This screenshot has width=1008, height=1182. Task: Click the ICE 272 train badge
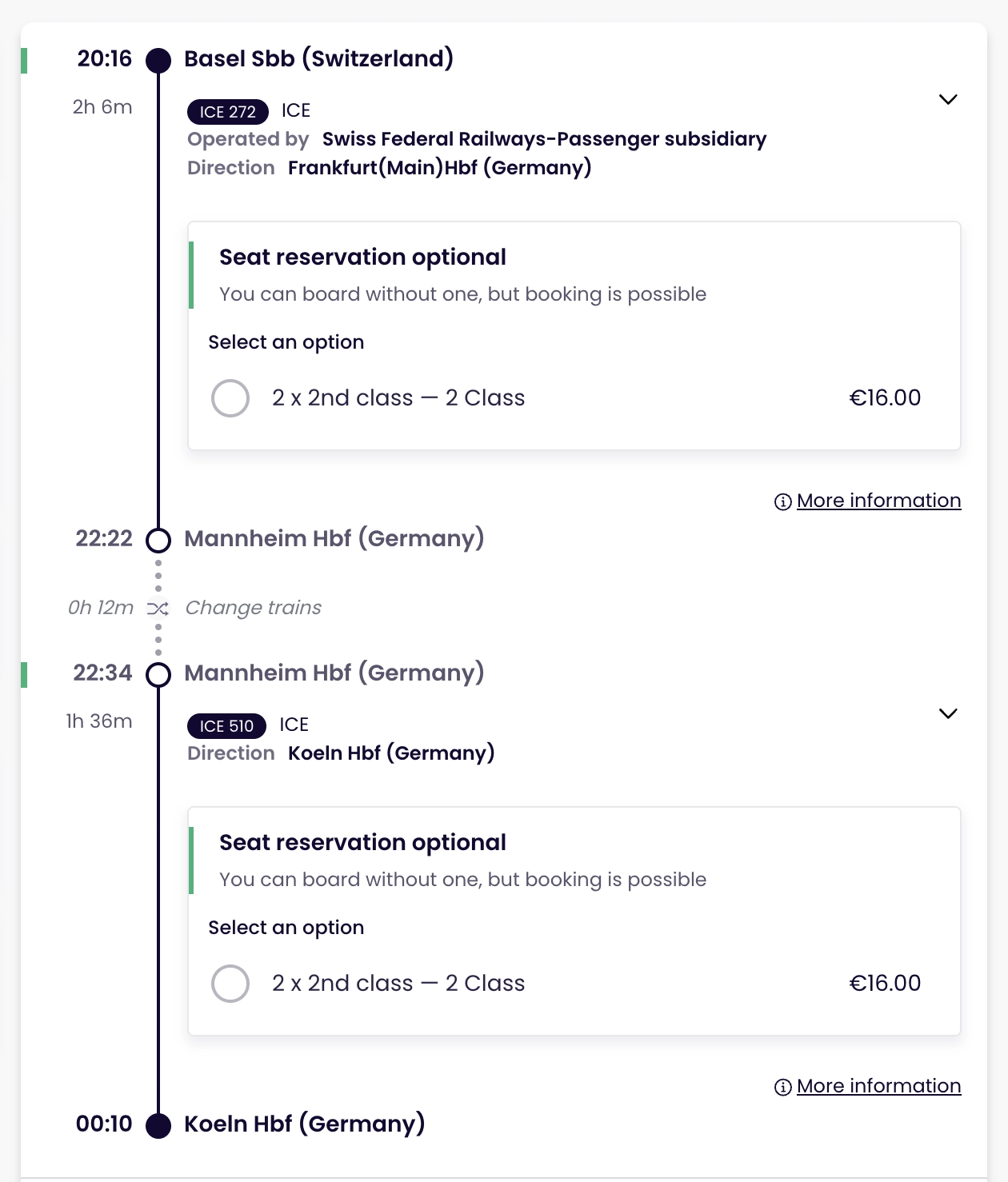pyautogui.click(x=227, y=111)
